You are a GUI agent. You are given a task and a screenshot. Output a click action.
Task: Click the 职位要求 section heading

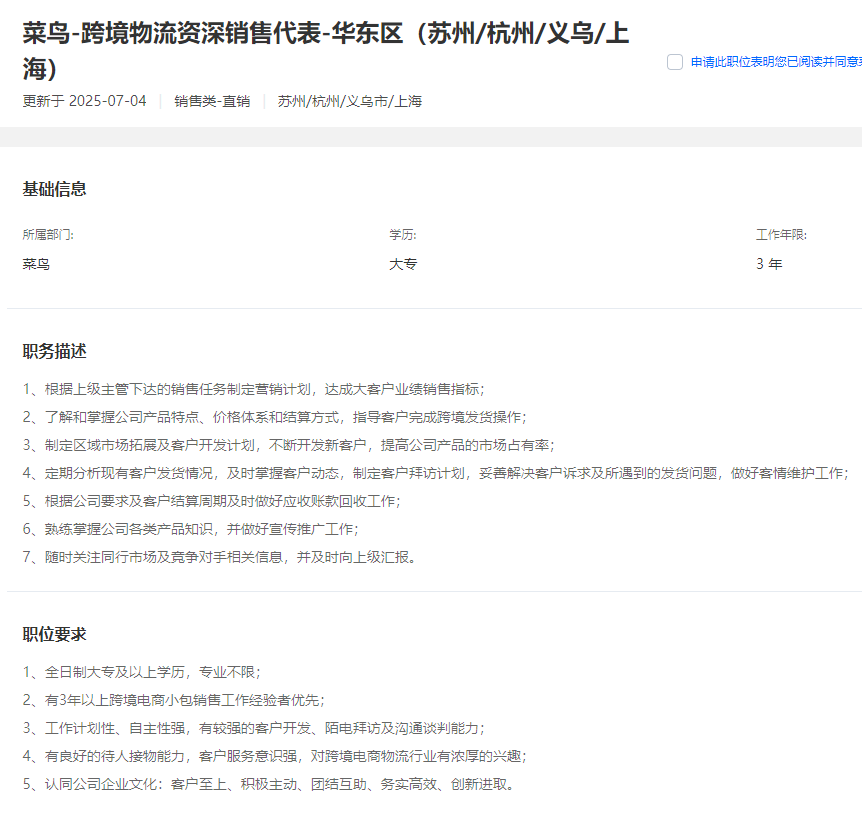pos(54,634)
